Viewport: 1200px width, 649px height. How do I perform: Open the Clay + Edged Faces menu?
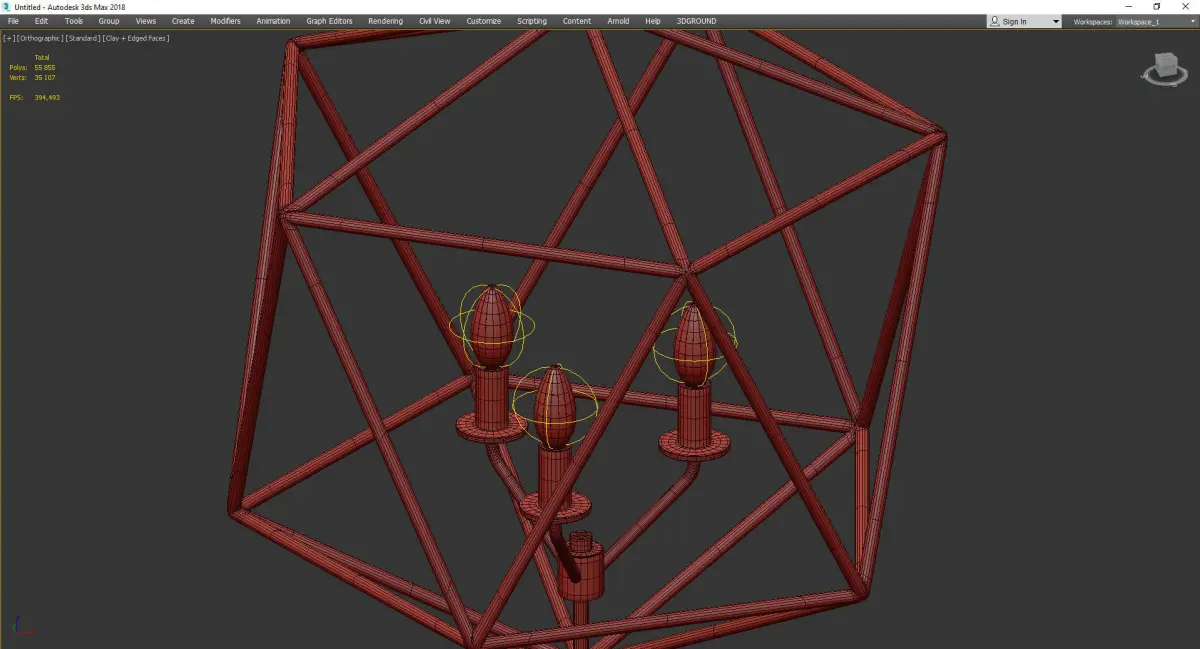click(x=135, y=38)
